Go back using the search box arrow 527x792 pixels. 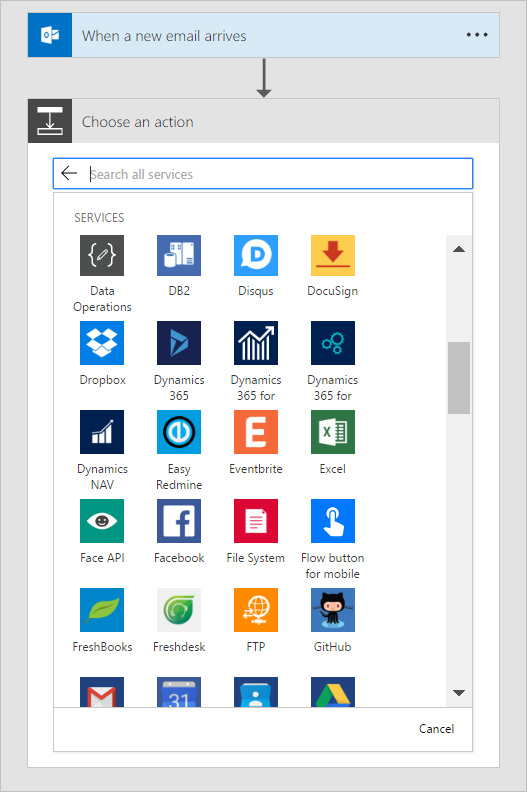(69, 173)
